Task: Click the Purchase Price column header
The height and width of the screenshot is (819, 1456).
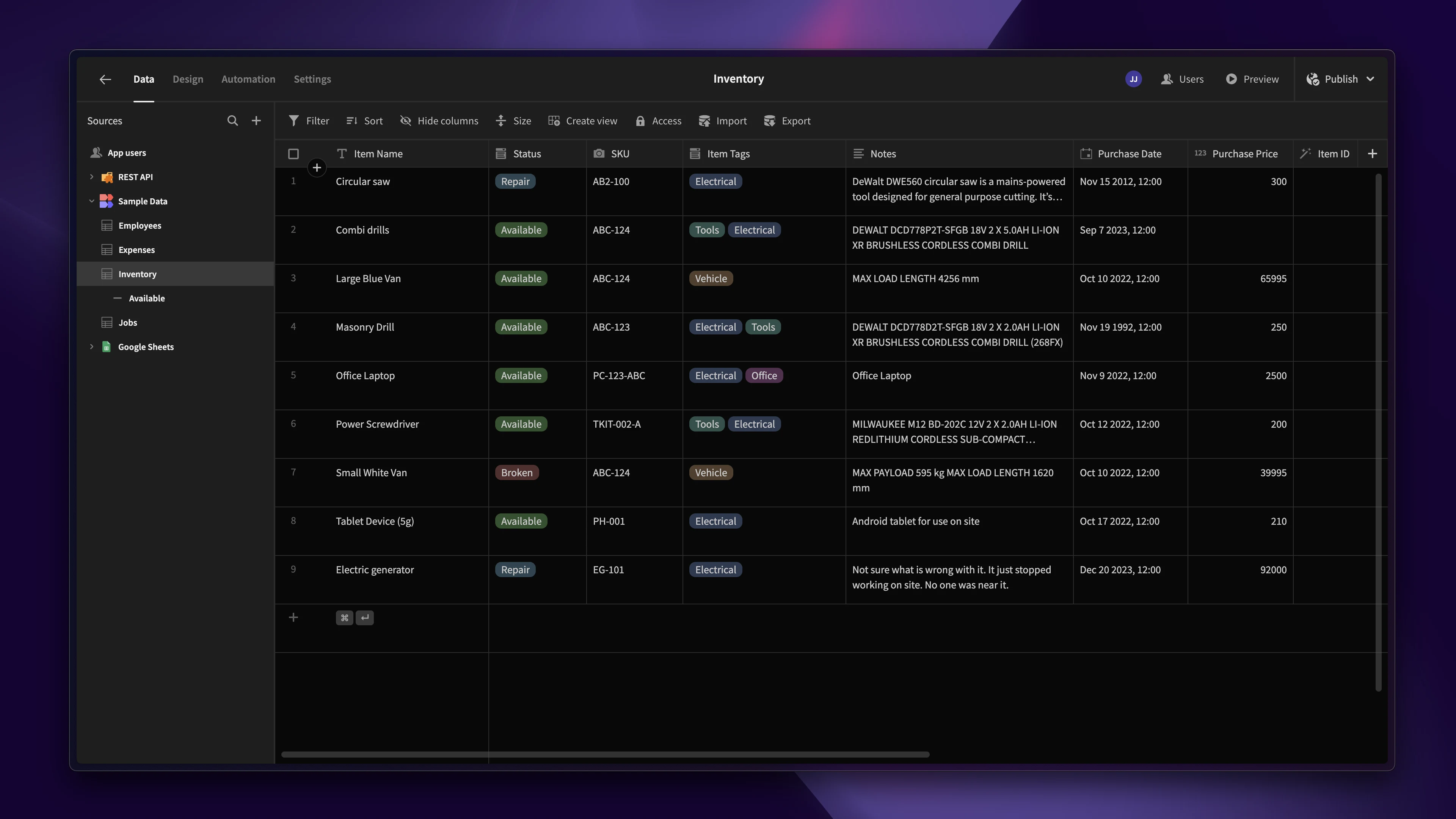Action: [1240, 154]
